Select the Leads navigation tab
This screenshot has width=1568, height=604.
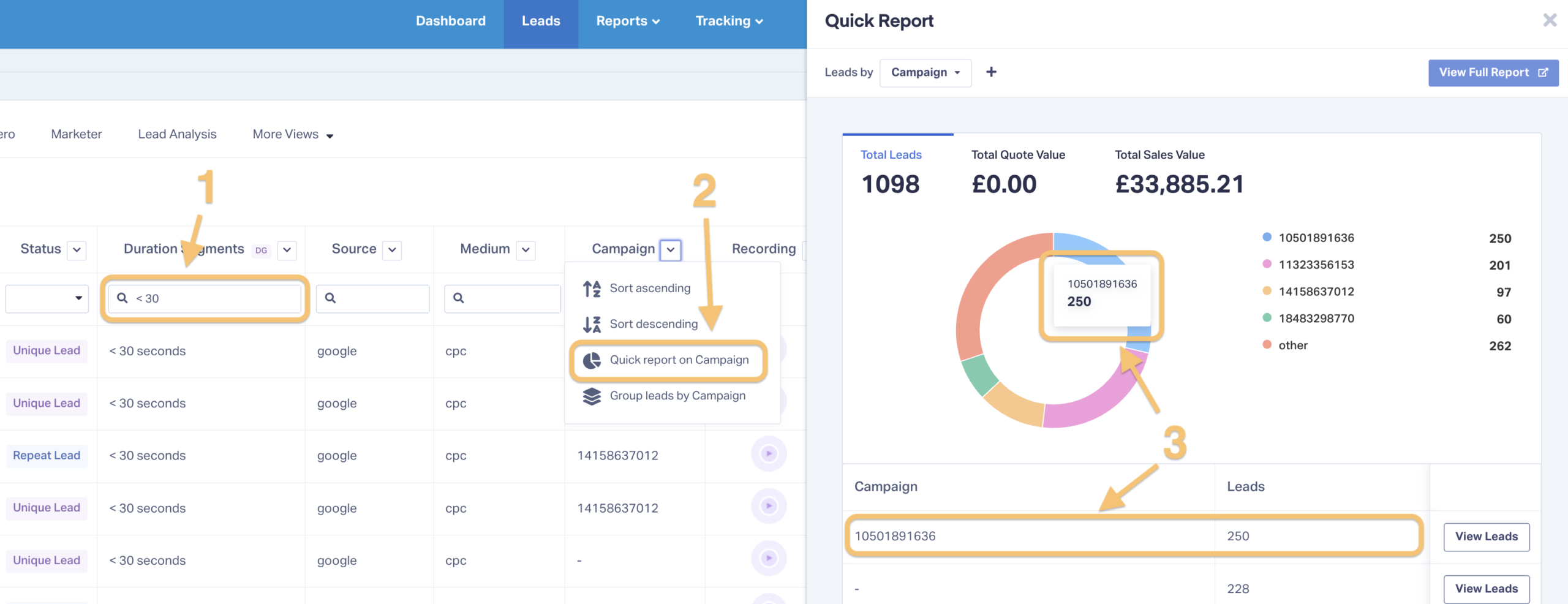click(x=541, y=24)
